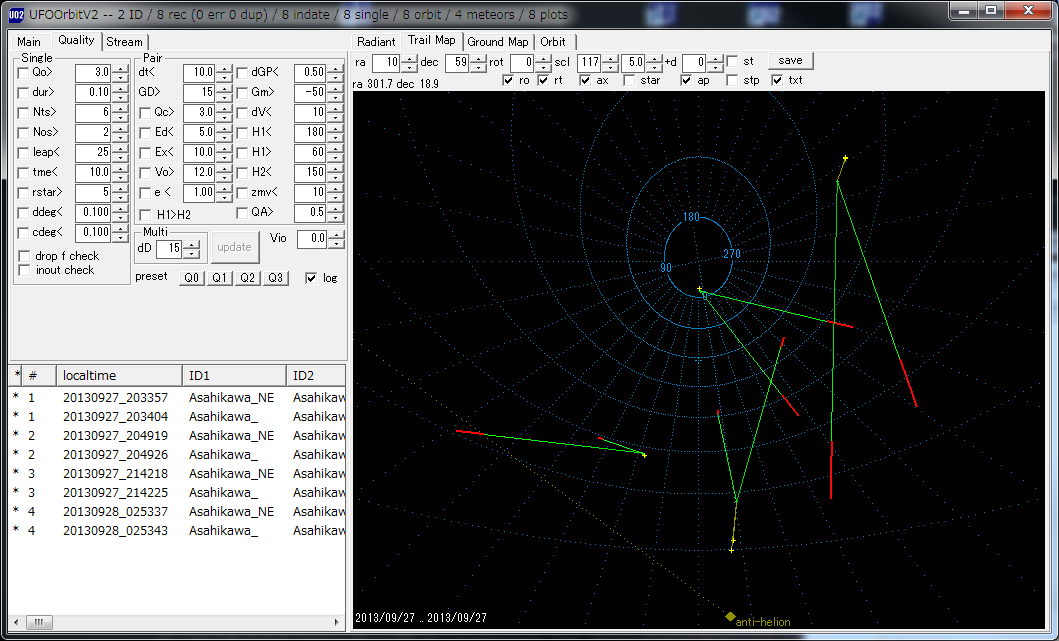Click the anti-helion marker on map

730,616
